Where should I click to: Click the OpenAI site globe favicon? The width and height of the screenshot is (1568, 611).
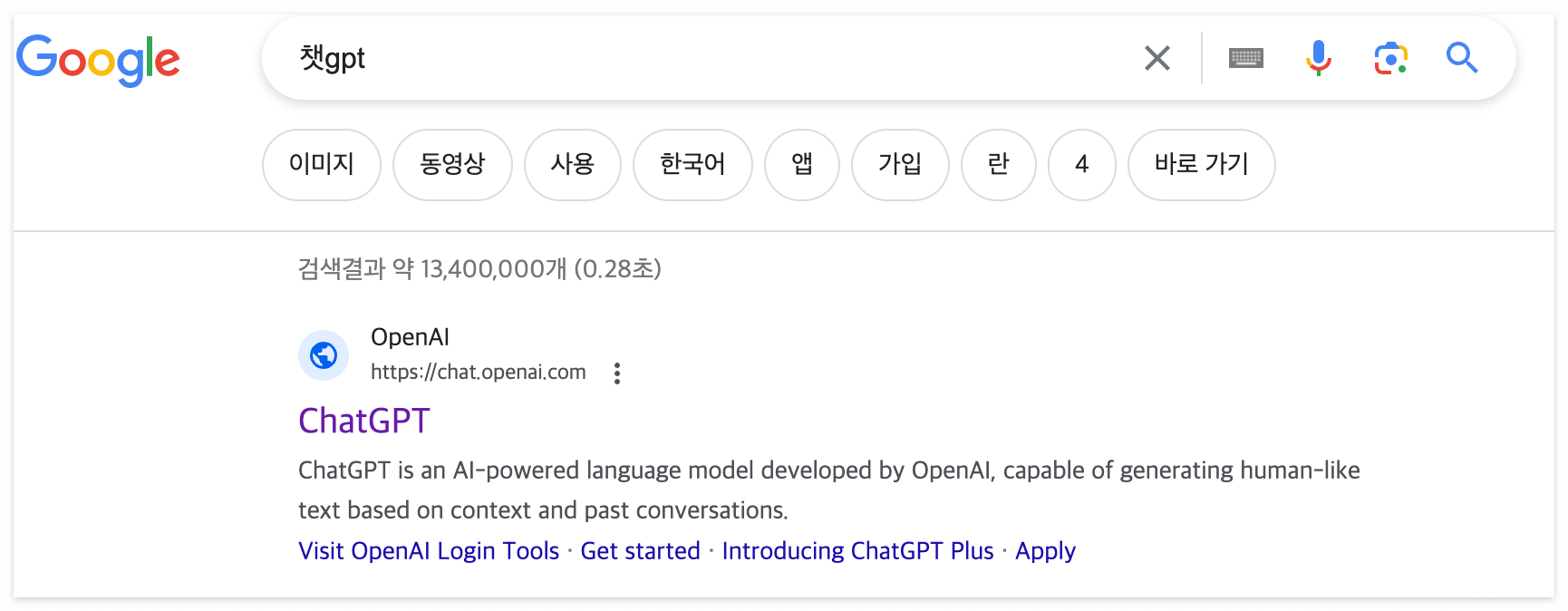click(324, 354)
